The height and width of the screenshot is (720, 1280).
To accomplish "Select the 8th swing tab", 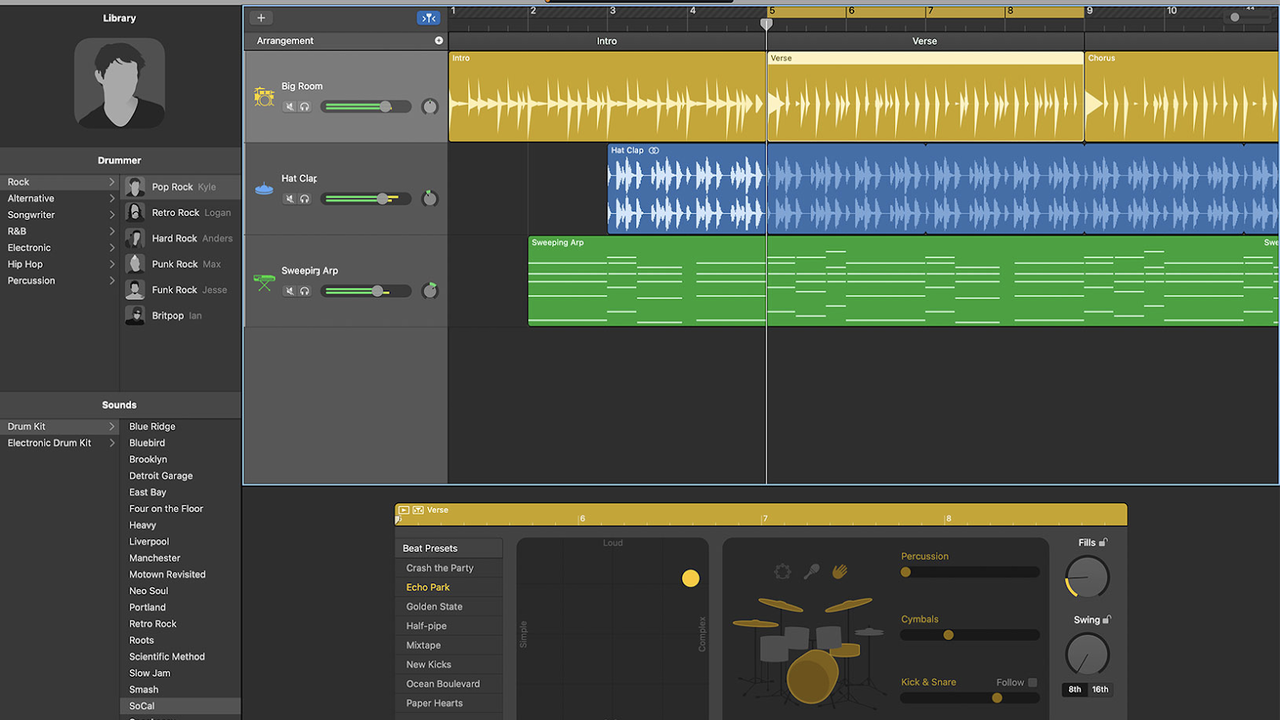I will click(x=1074, y=689).
